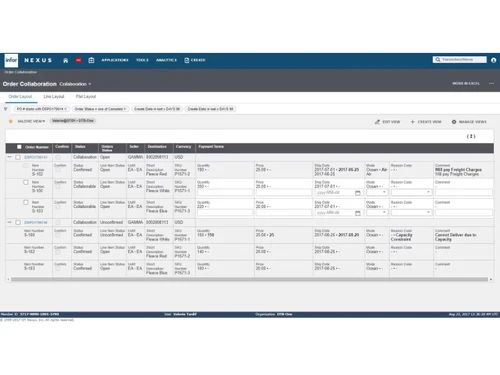Toggle the favorite star beside the view name

pos(11,121)
